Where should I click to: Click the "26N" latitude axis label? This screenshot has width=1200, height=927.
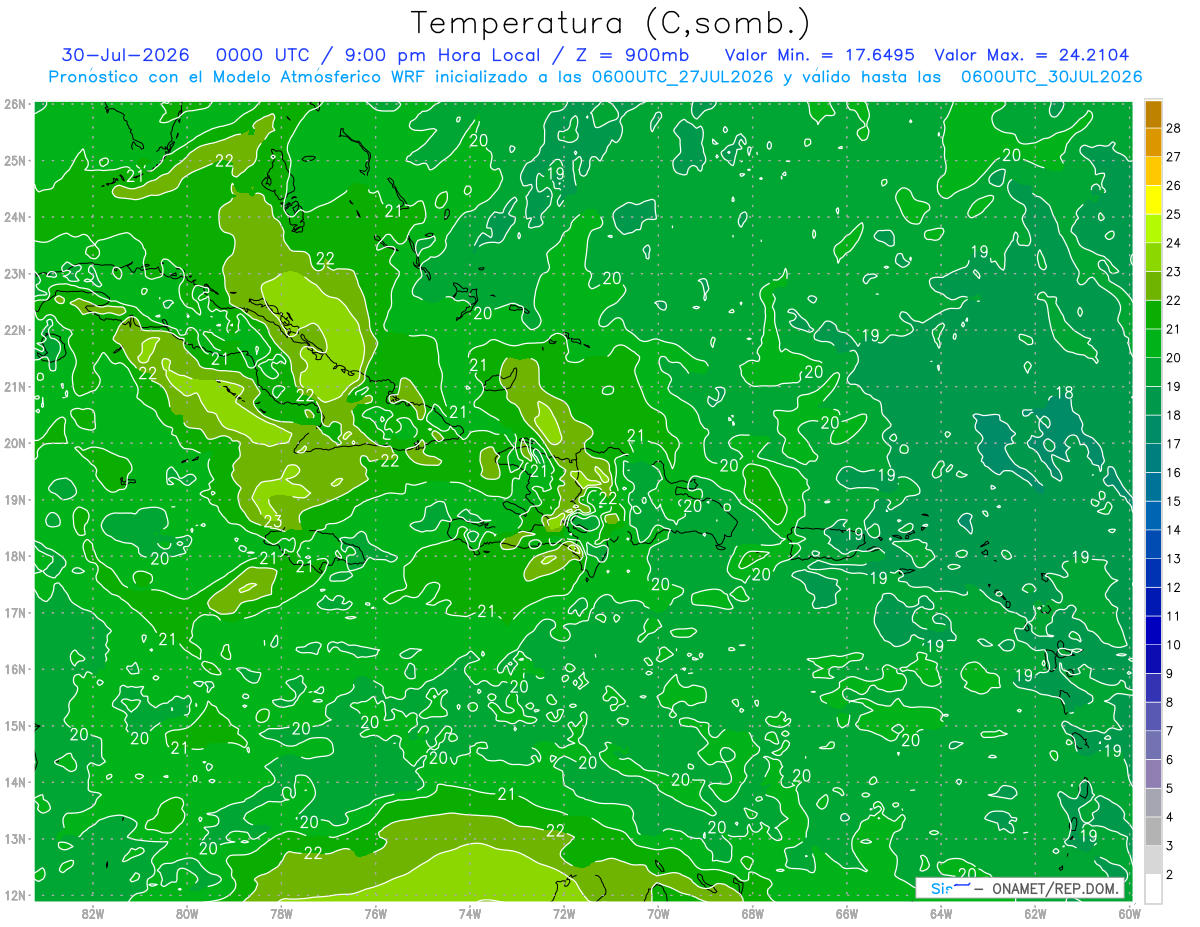point(14,104)
